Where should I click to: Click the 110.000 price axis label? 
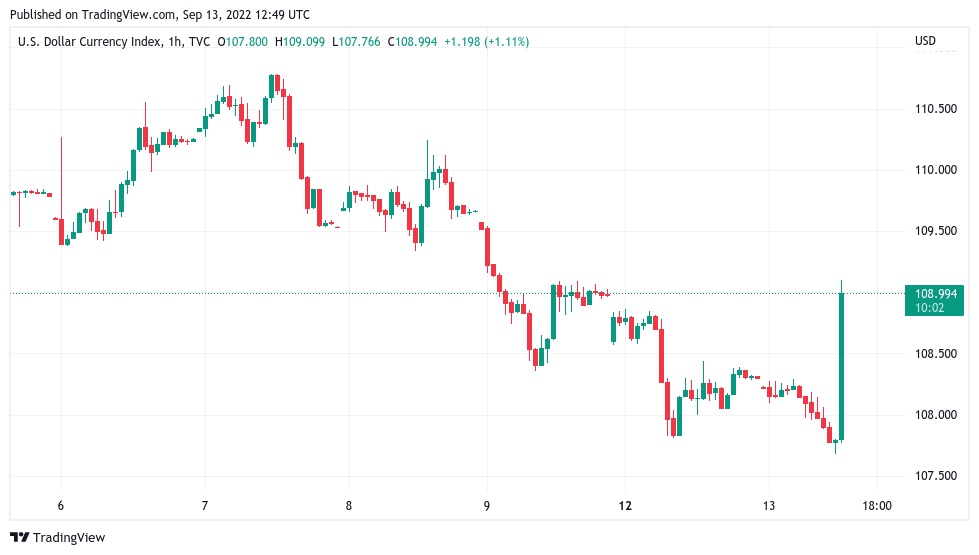coord(935,170)
